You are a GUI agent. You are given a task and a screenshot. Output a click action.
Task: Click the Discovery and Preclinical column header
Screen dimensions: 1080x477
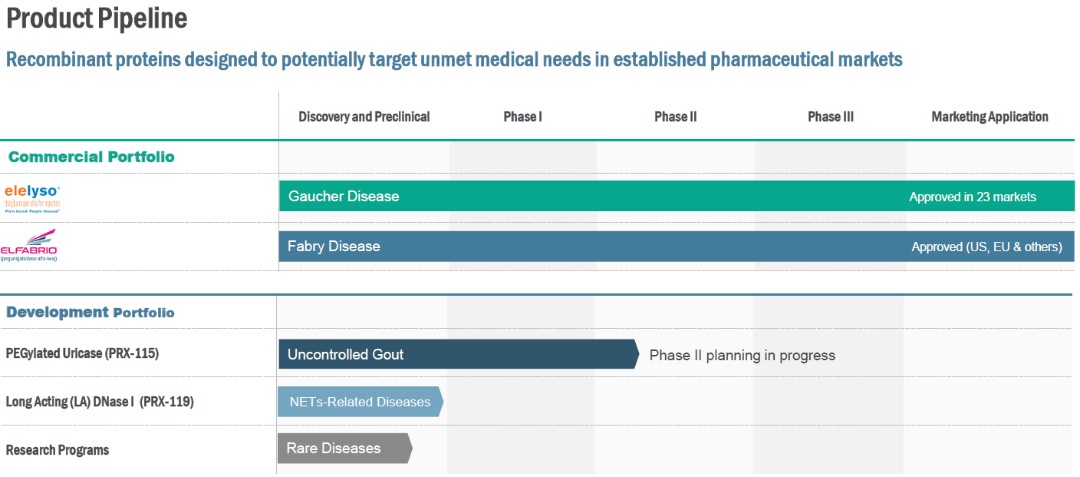[x=364, y=117]
